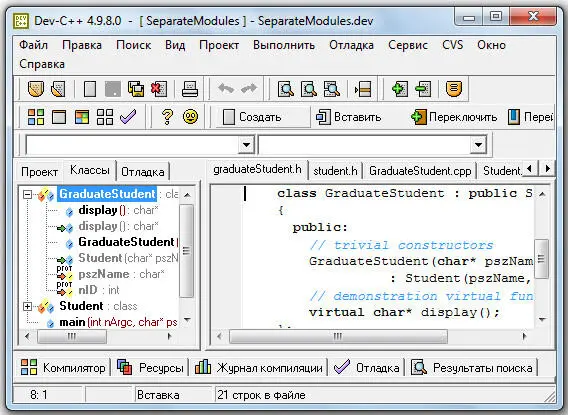Open the Файл menu
The width and height of the screenshot is (568, 415).
[x=33, y=45]
